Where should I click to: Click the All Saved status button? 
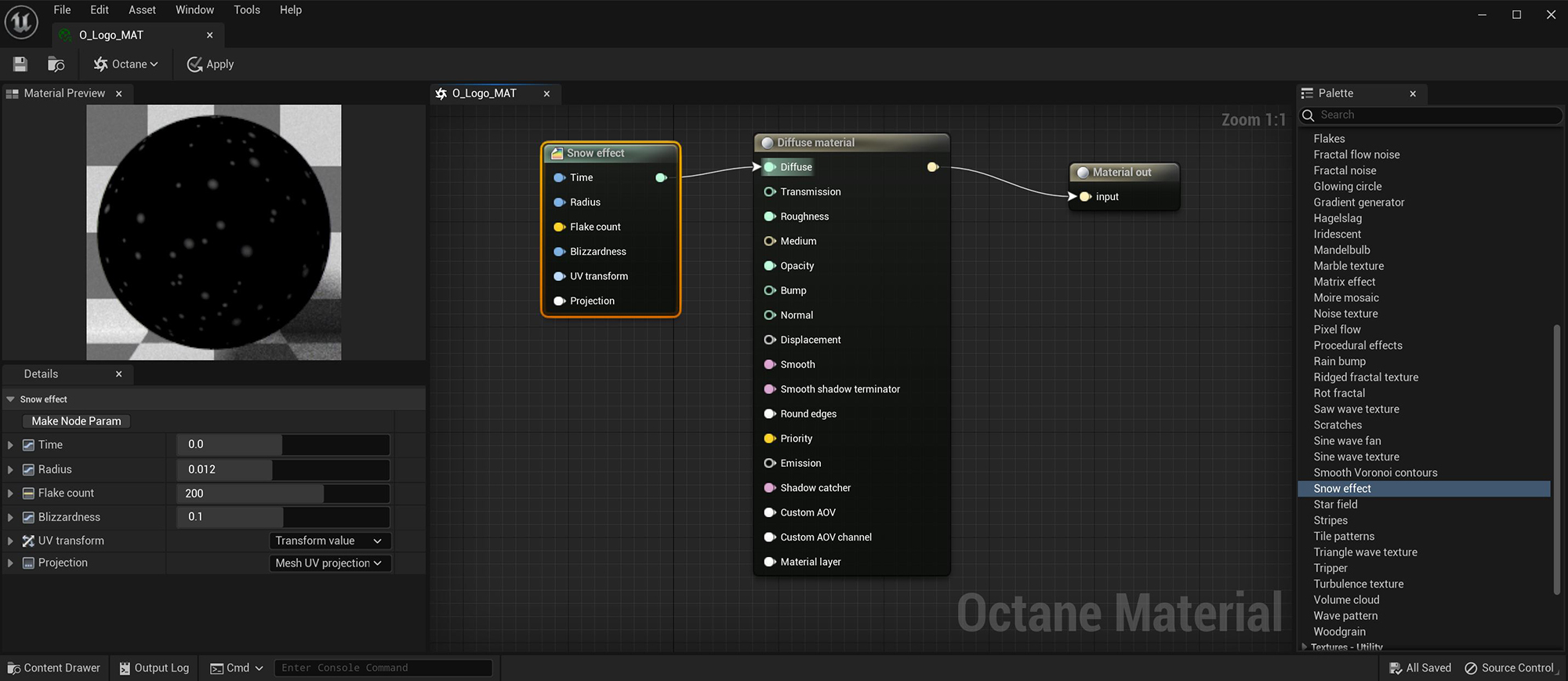(x=1420, y=668)
